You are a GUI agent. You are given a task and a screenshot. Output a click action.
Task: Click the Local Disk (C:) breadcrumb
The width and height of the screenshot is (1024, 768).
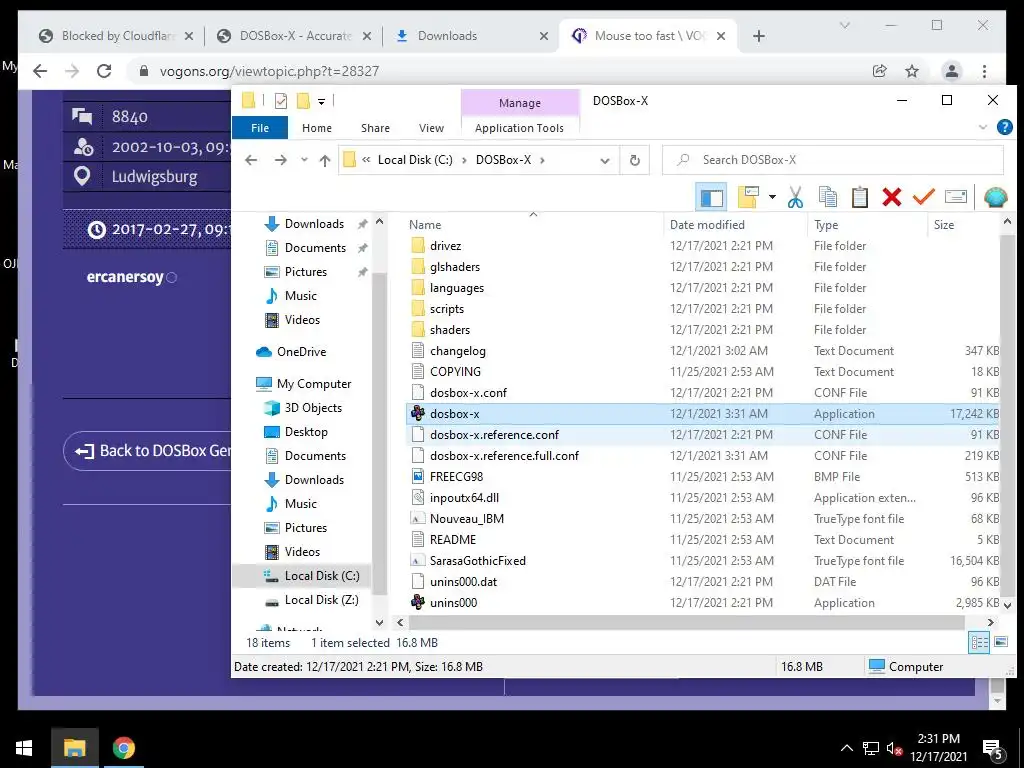coord(415,160)
